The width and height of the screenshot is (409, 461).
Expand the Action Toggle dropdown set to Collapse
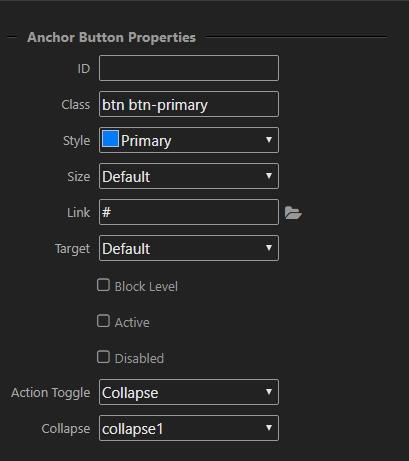[x=189, y=392]
